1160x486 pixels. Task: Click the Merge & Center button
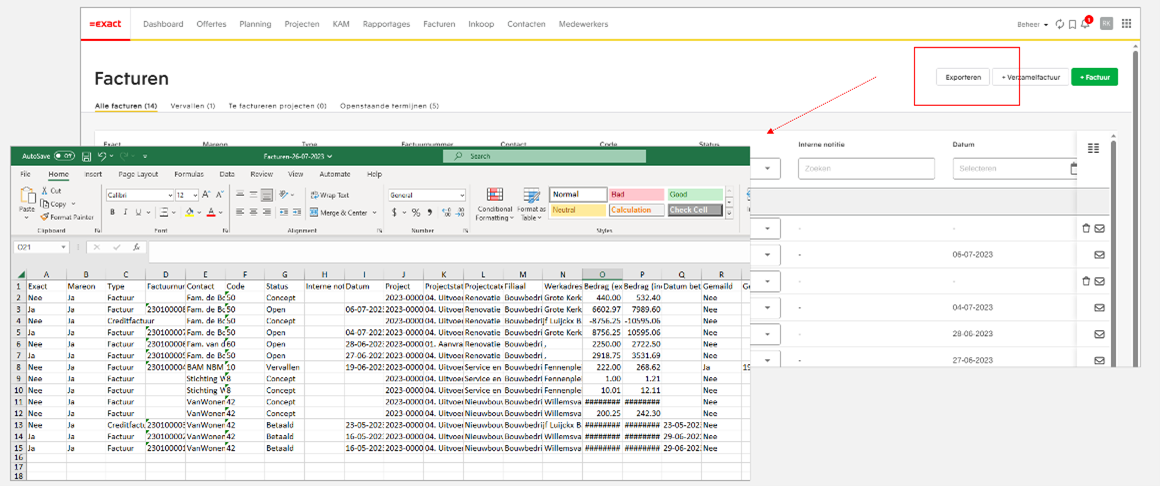(340, 212)
